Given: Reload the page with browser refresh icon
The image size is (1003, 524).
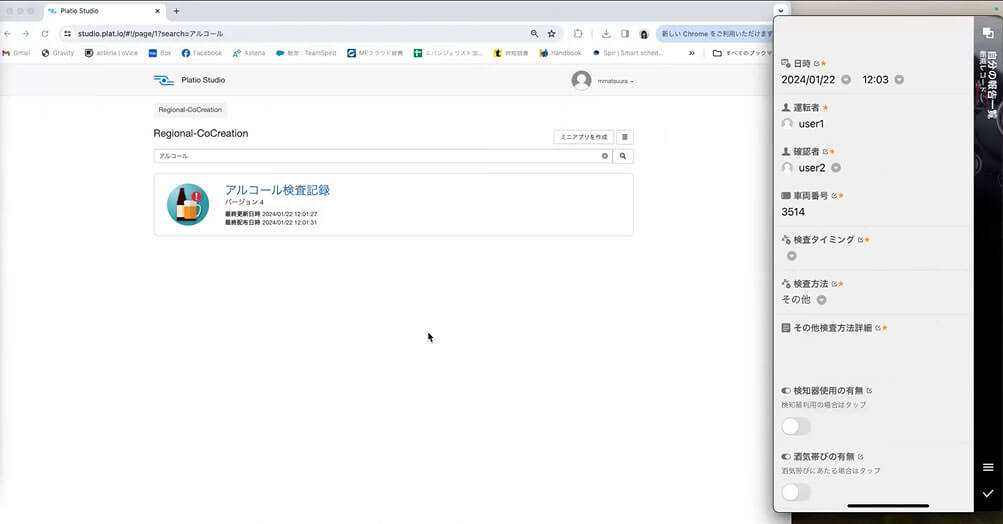Looking at the screenshot, I should [x=45, y=33].
